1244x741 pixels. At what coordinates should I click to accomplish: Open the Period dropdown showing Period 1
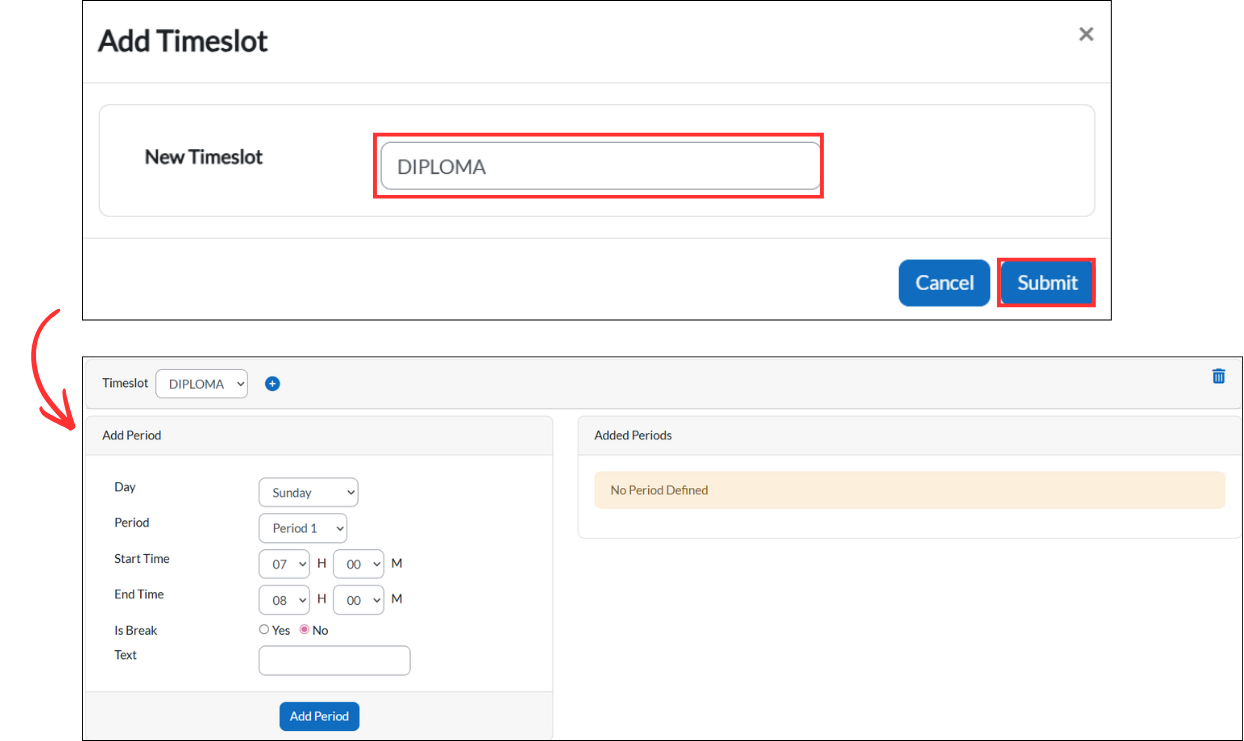tap(303, 528)
